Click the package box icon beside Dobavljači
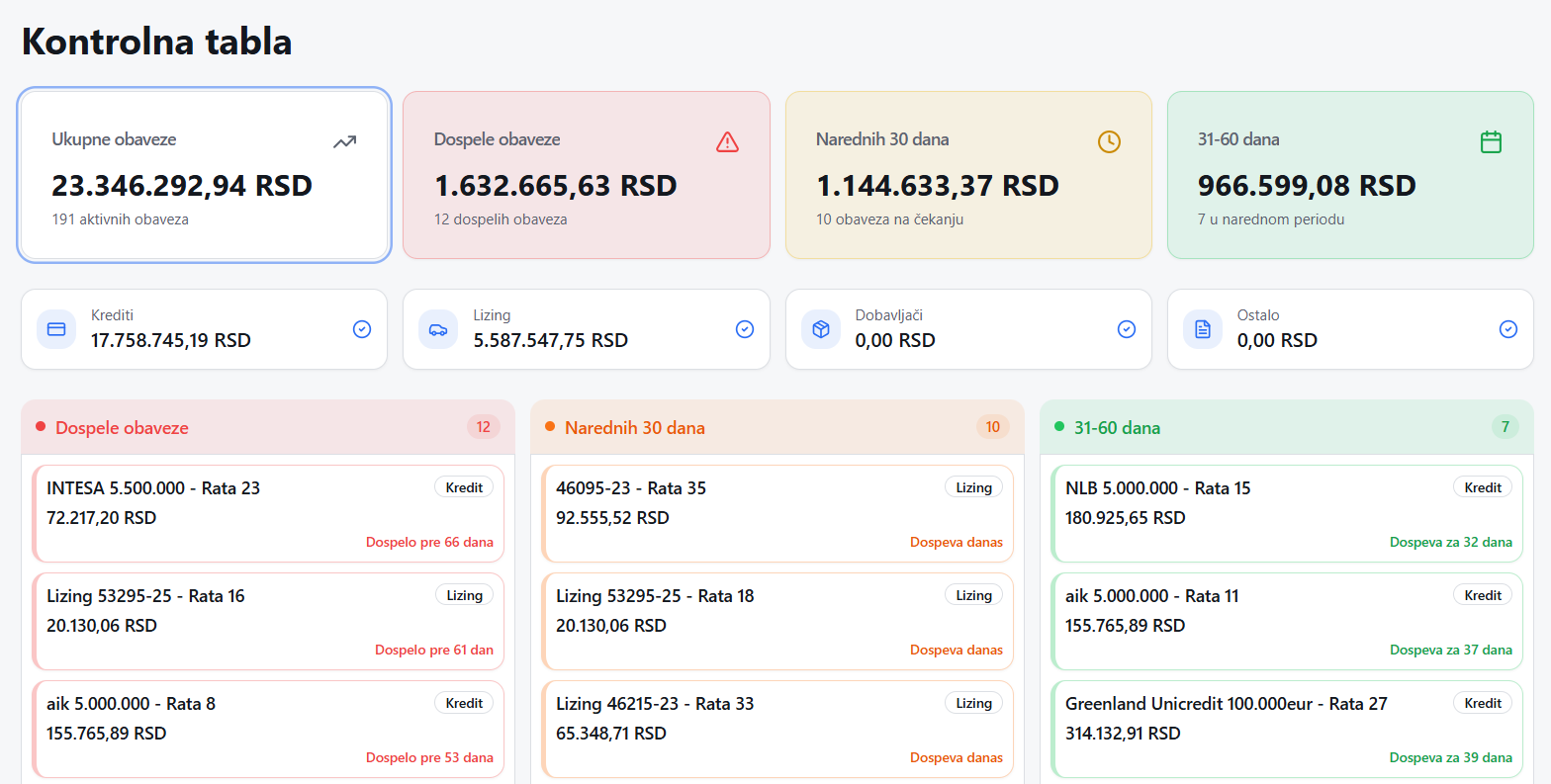 [x=820, y=329]
